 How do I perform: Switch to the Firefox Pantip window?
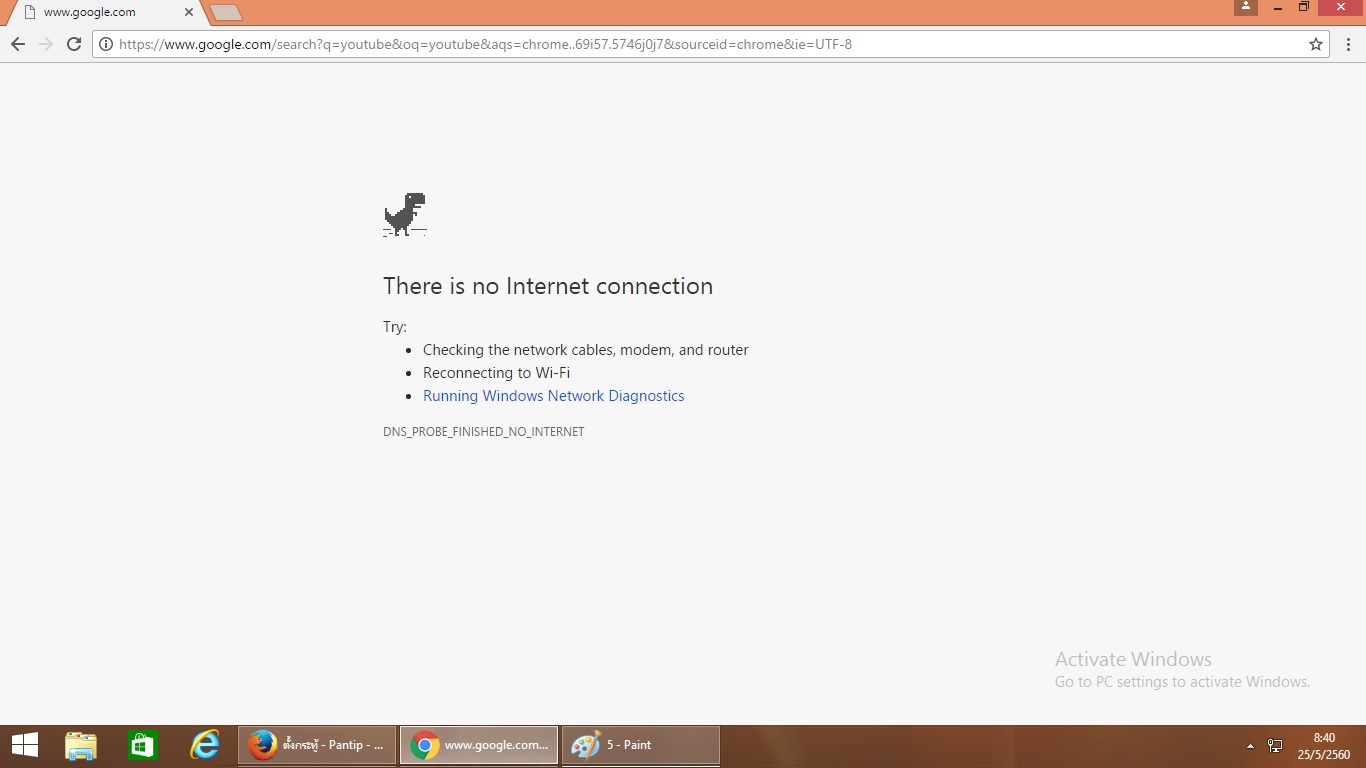click(x=317, y=745)
